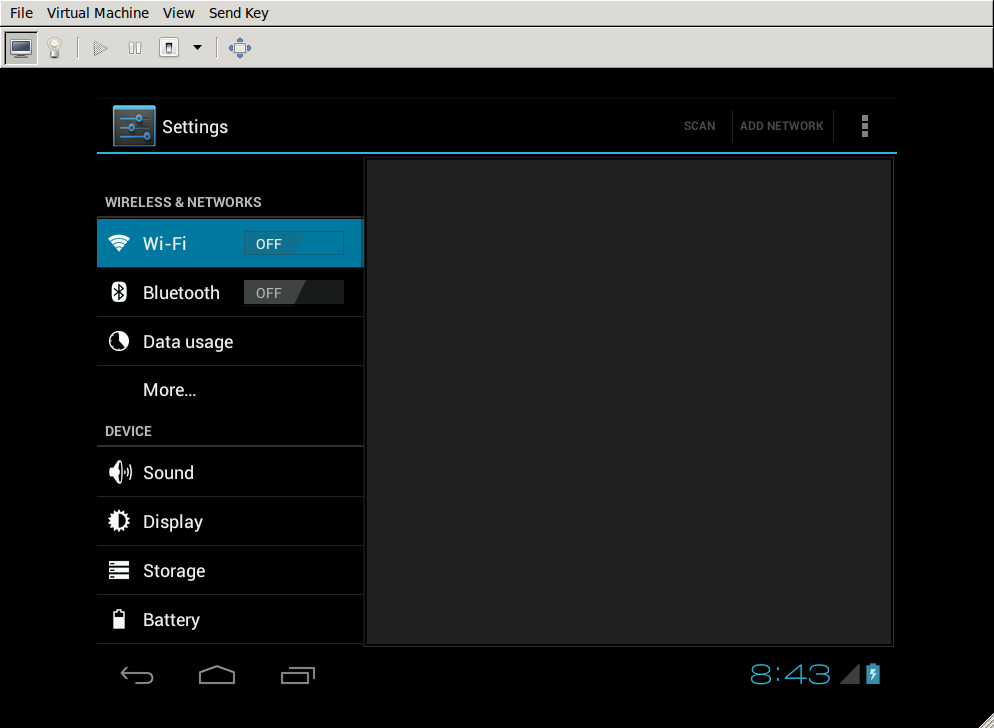994x728 pixels.
Task: Open the Virtual Machine menu
Action: [x=97, y=12]
